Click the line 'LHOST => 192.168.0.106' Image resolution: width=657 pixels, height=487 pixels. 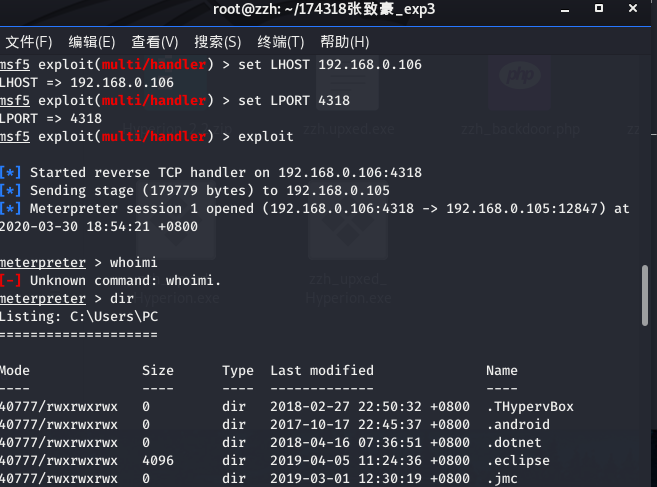[86, 83]
